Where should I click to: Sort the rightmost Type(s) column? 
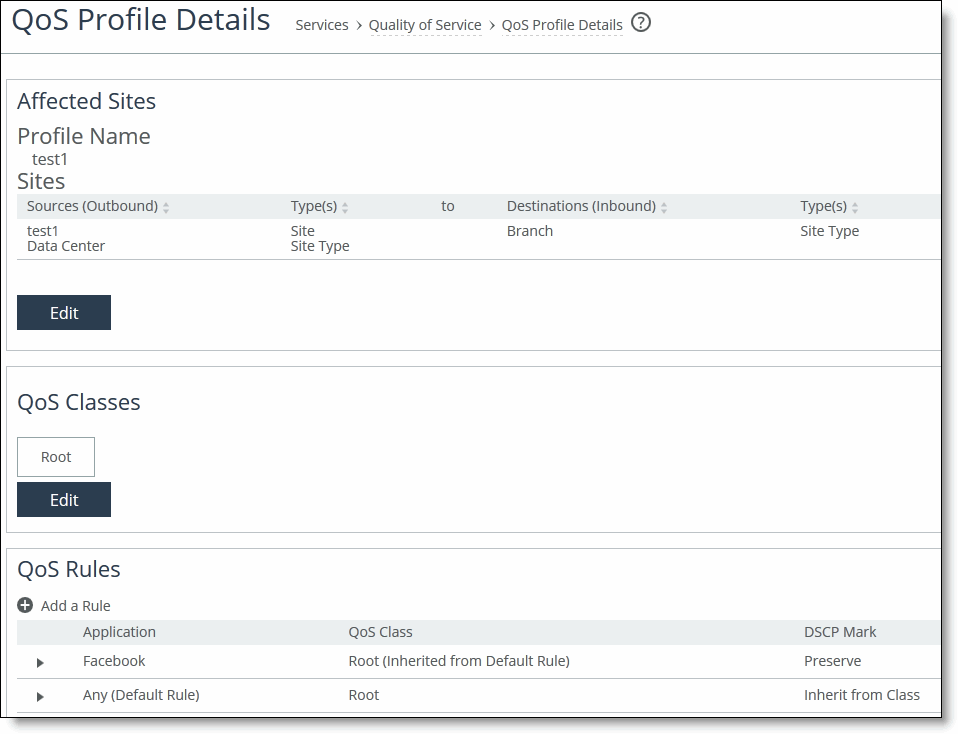click(x=855, y=206)
